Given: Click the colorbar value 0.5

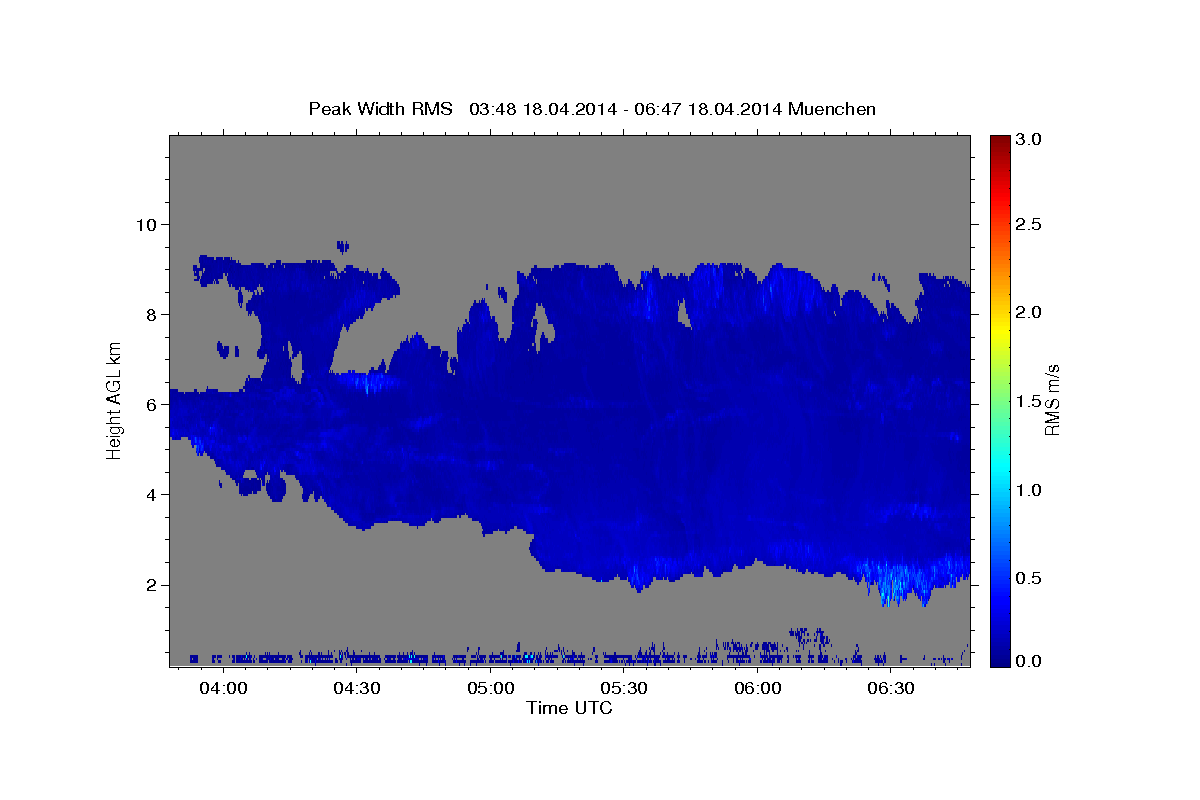Looking at the screenshot, I should (x=1030, y=578).
